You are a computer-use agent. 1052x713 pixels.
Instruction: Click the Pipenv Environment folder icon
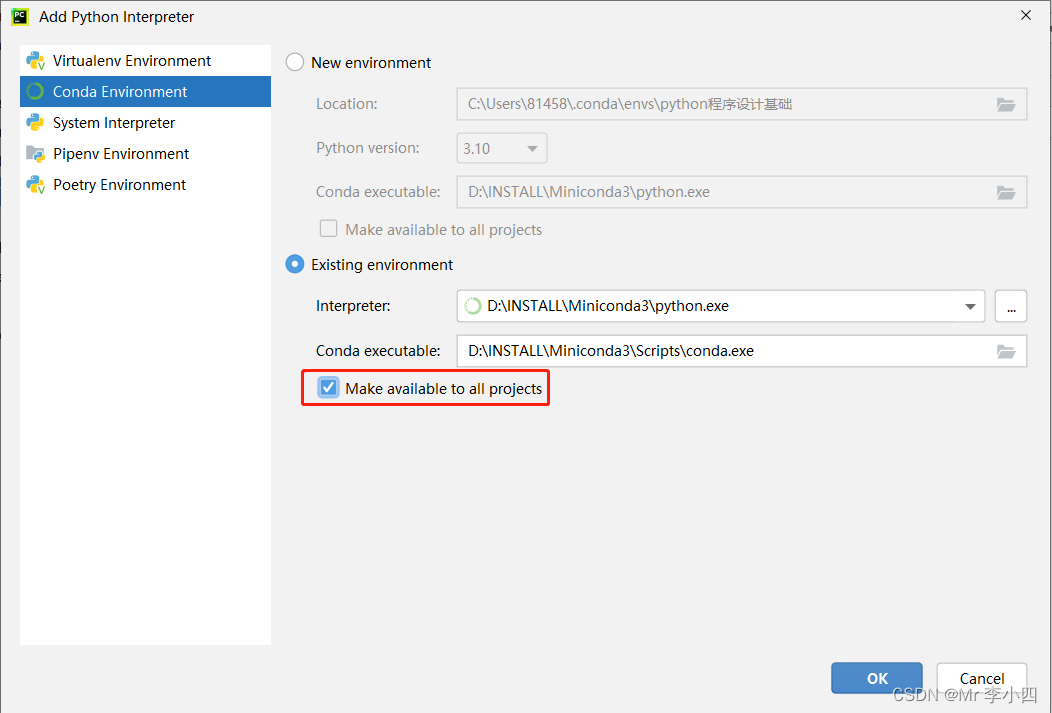click(x=36, y=154)
